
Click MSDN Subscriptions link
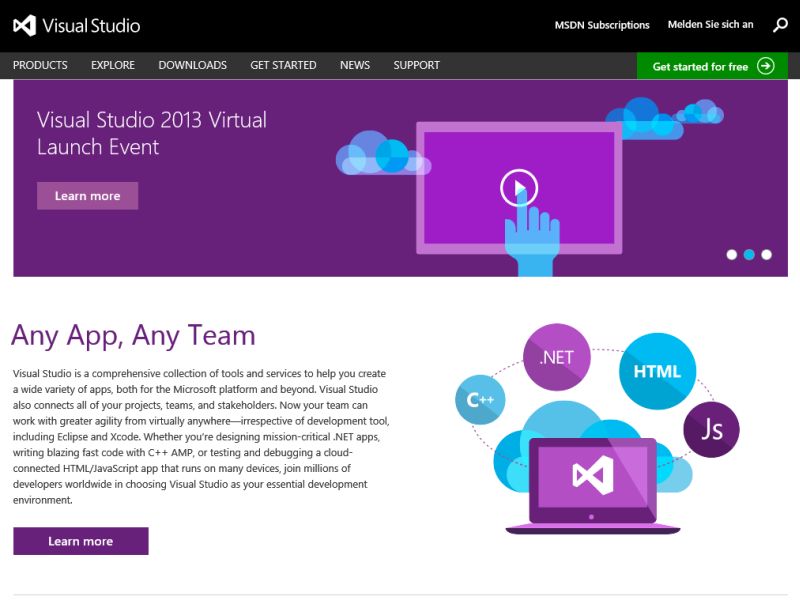click(602, 25)
